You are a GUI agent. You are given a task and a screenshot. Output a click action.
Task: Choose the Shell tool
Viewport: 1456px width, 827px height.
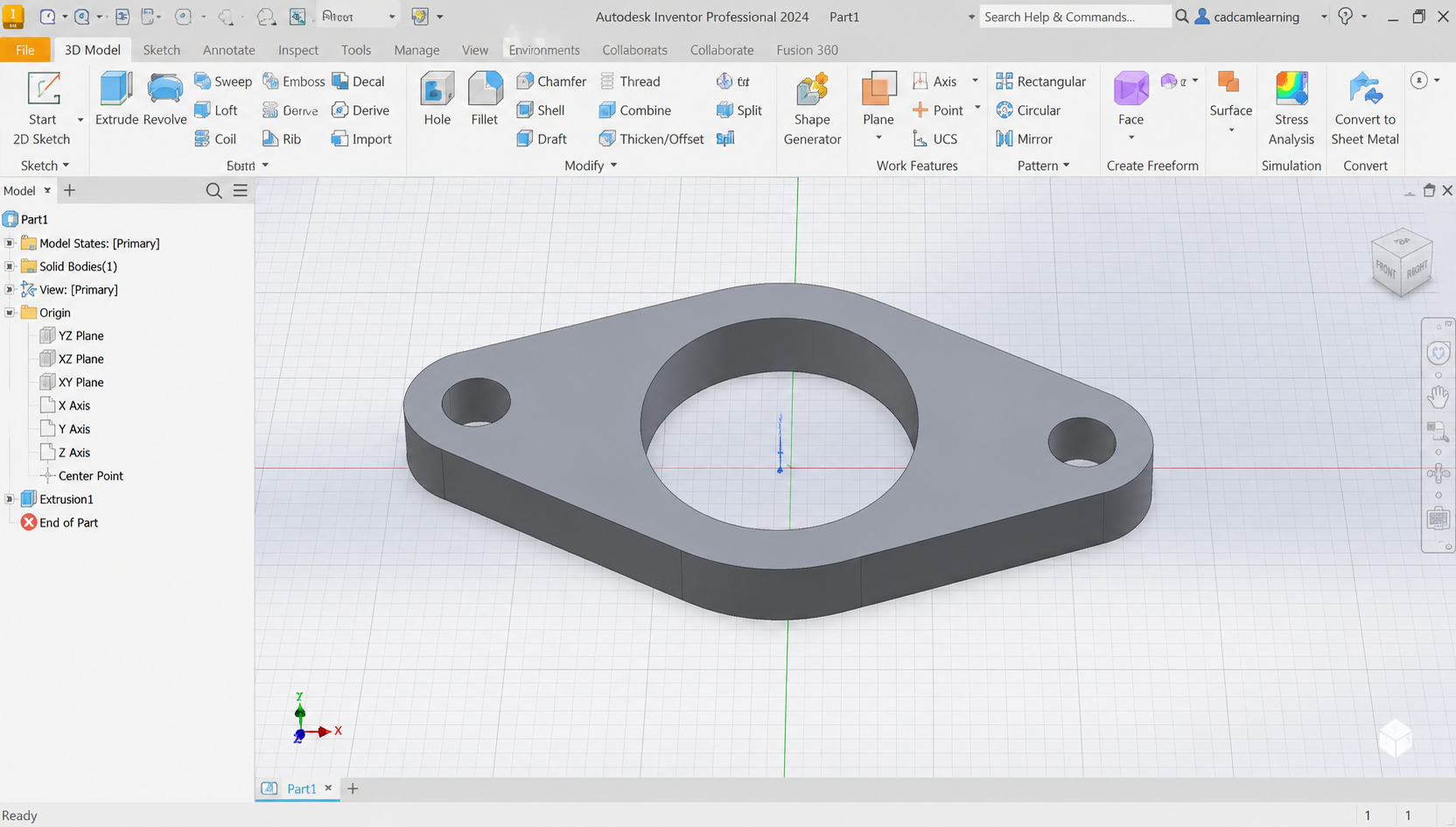[x=541, y=110]
